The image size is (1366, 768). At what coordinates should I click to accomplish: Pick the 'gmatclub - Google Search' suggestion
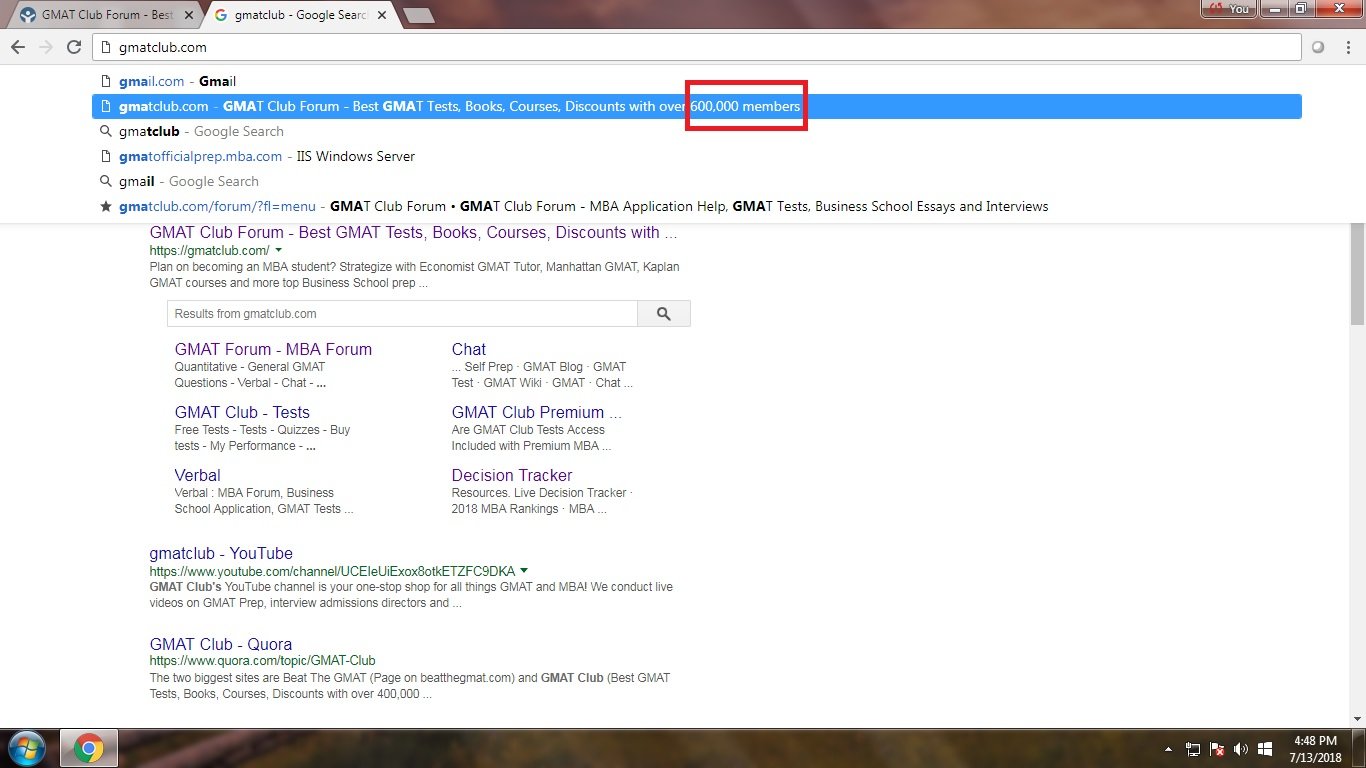pyautogui.click(x=697, y=131)
